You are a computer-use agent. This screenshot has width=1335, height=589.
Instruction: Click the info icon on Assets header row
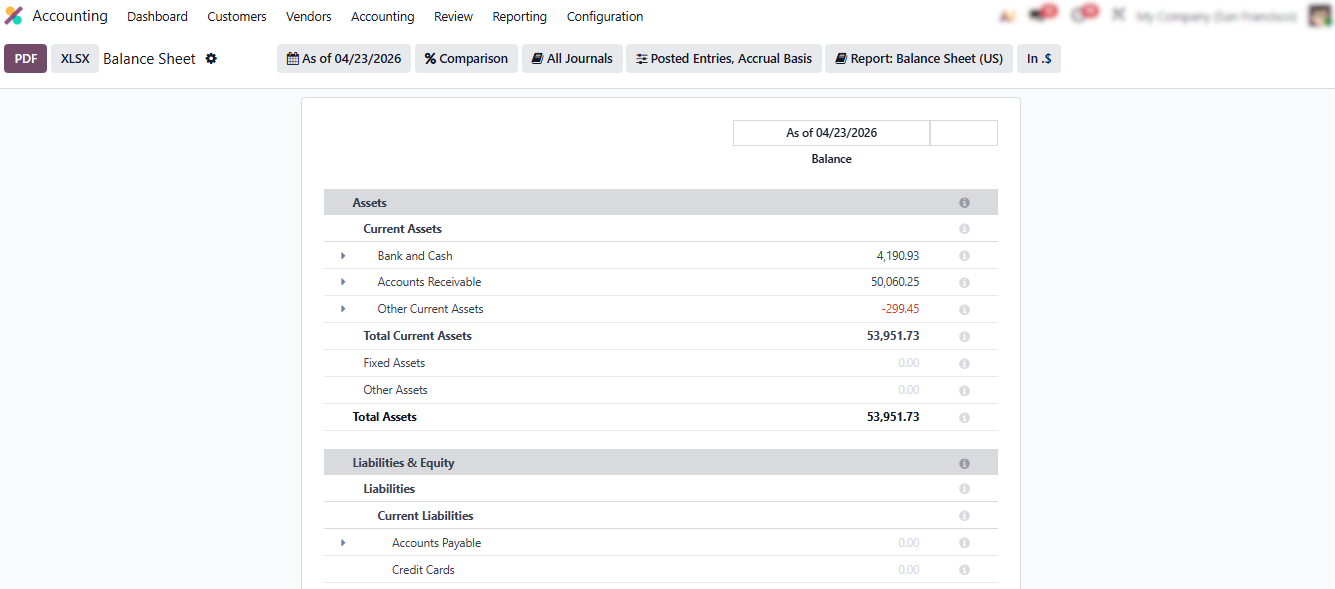click(x=964, y=203)
